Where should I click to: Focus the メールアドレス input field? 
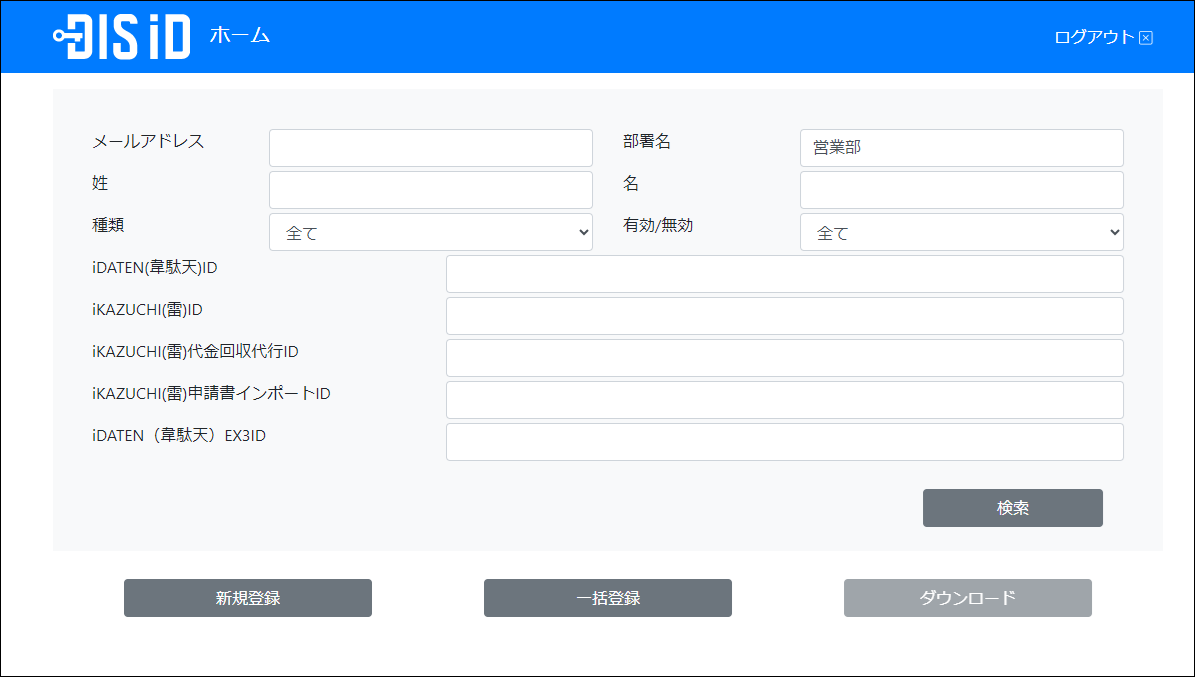click(x=431, y=148)
